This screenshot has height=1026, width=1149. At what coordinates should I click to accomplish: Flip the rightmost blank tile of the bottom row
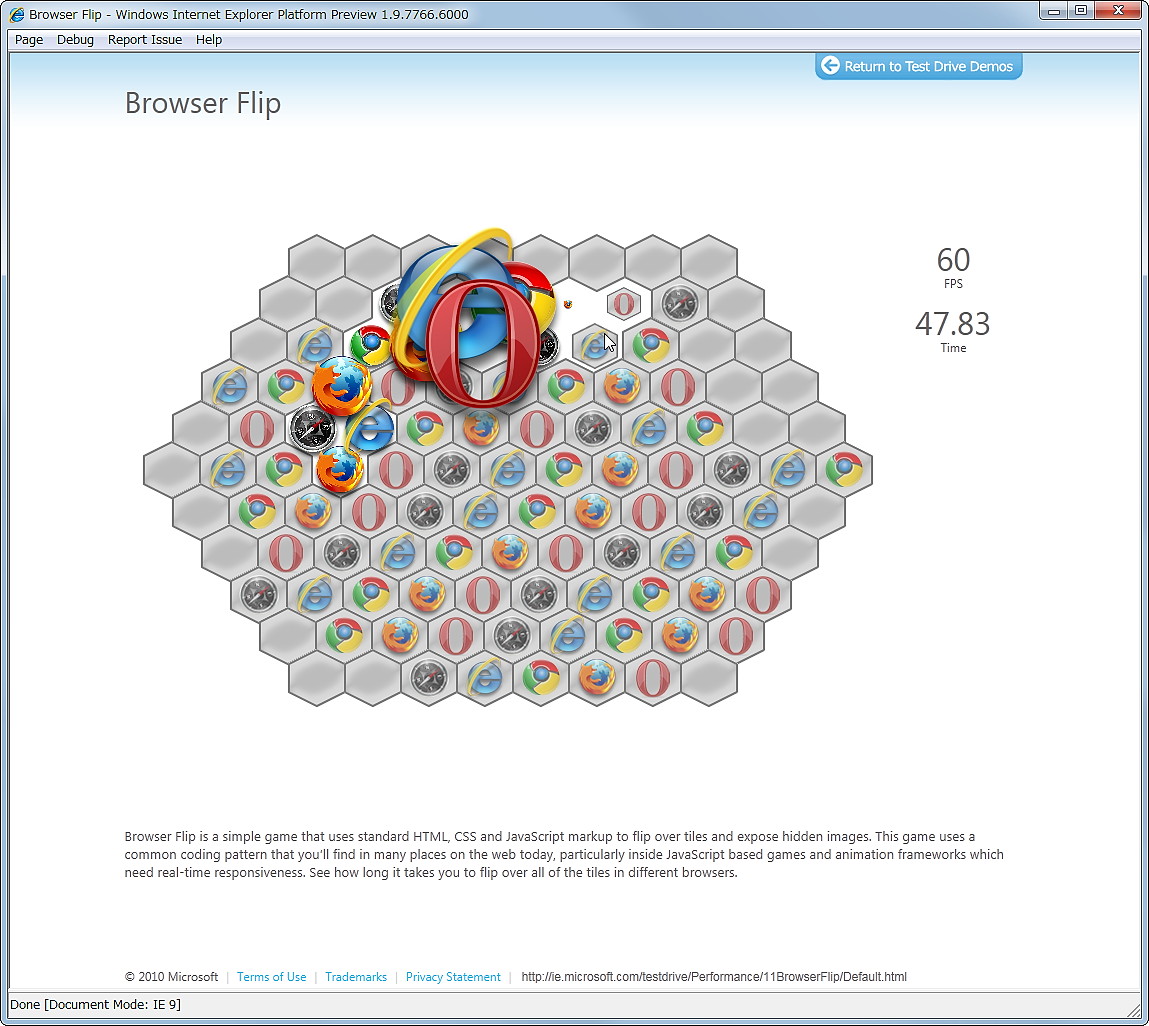click(709, 677)
